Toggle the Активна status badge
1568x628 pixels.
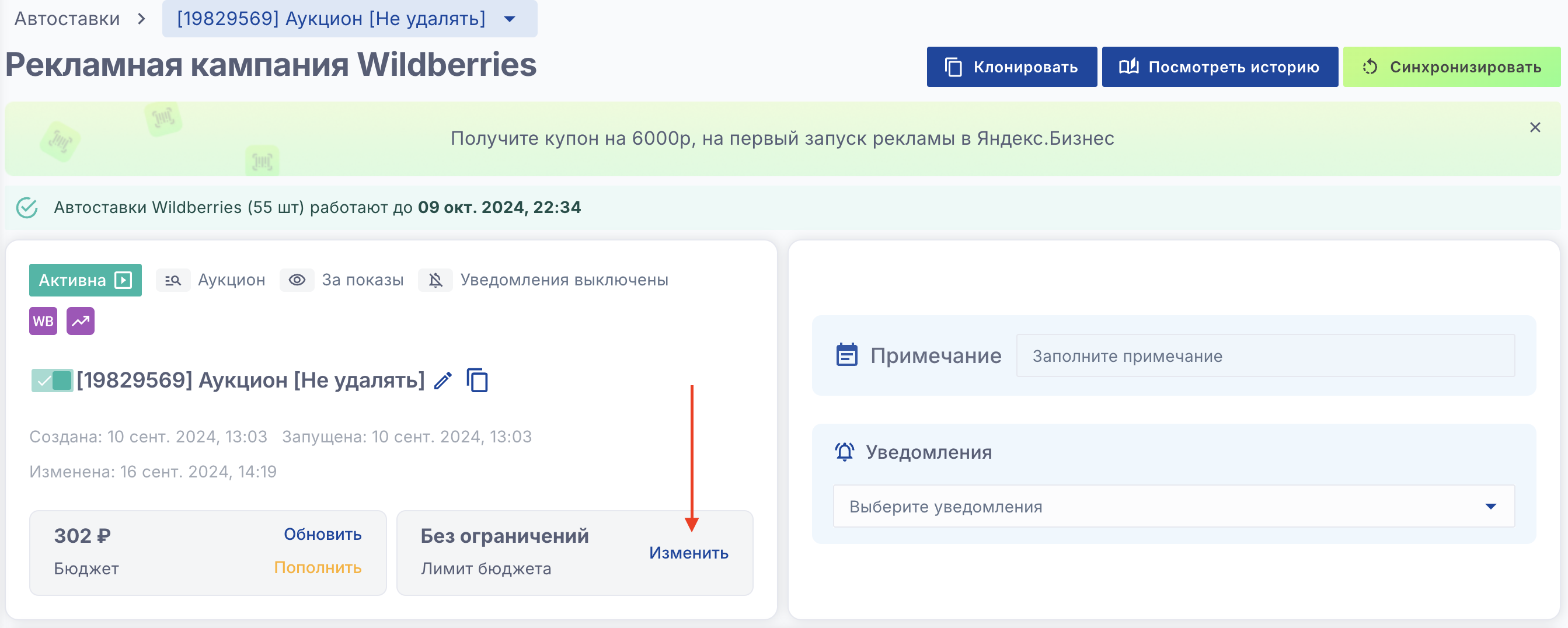(x=85, y=280)
